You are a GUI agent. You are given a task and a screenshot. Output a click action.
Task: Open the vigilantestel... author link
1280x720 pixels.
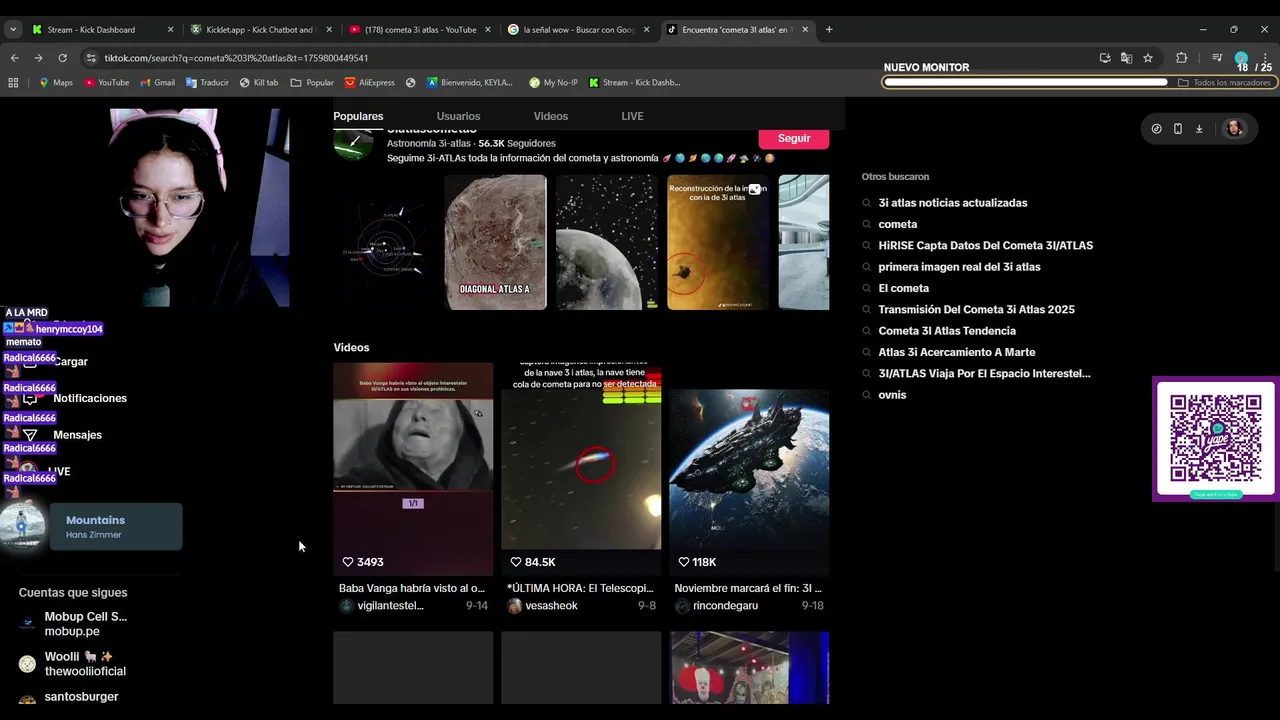(390, 606)
